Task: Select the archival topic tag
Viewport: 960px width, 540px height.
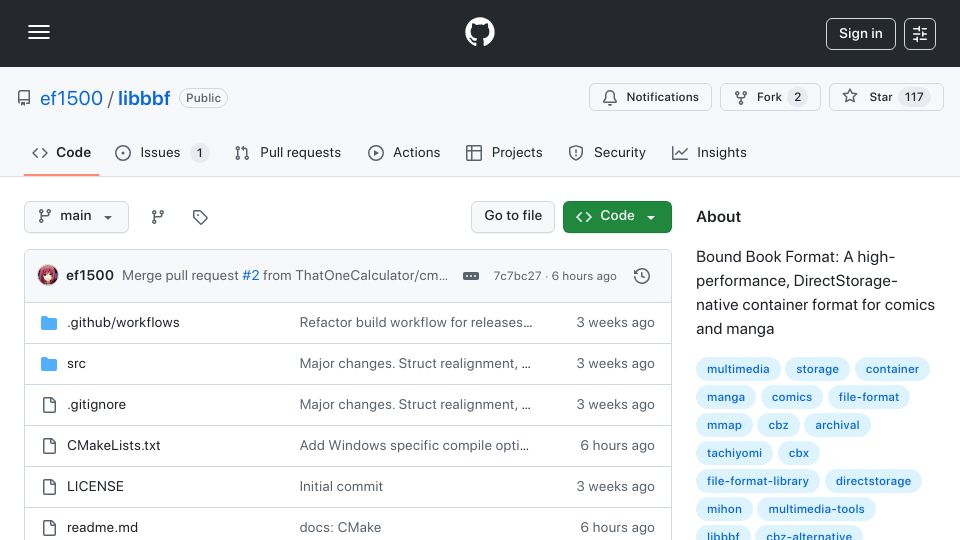Action: click(837, 426)
